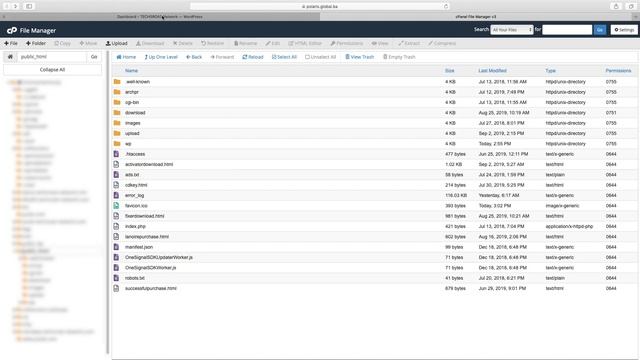The height and width of the screenshot is (360, 640).
Task: Sort files by Permissions column
Action: (x=618, y=71)
